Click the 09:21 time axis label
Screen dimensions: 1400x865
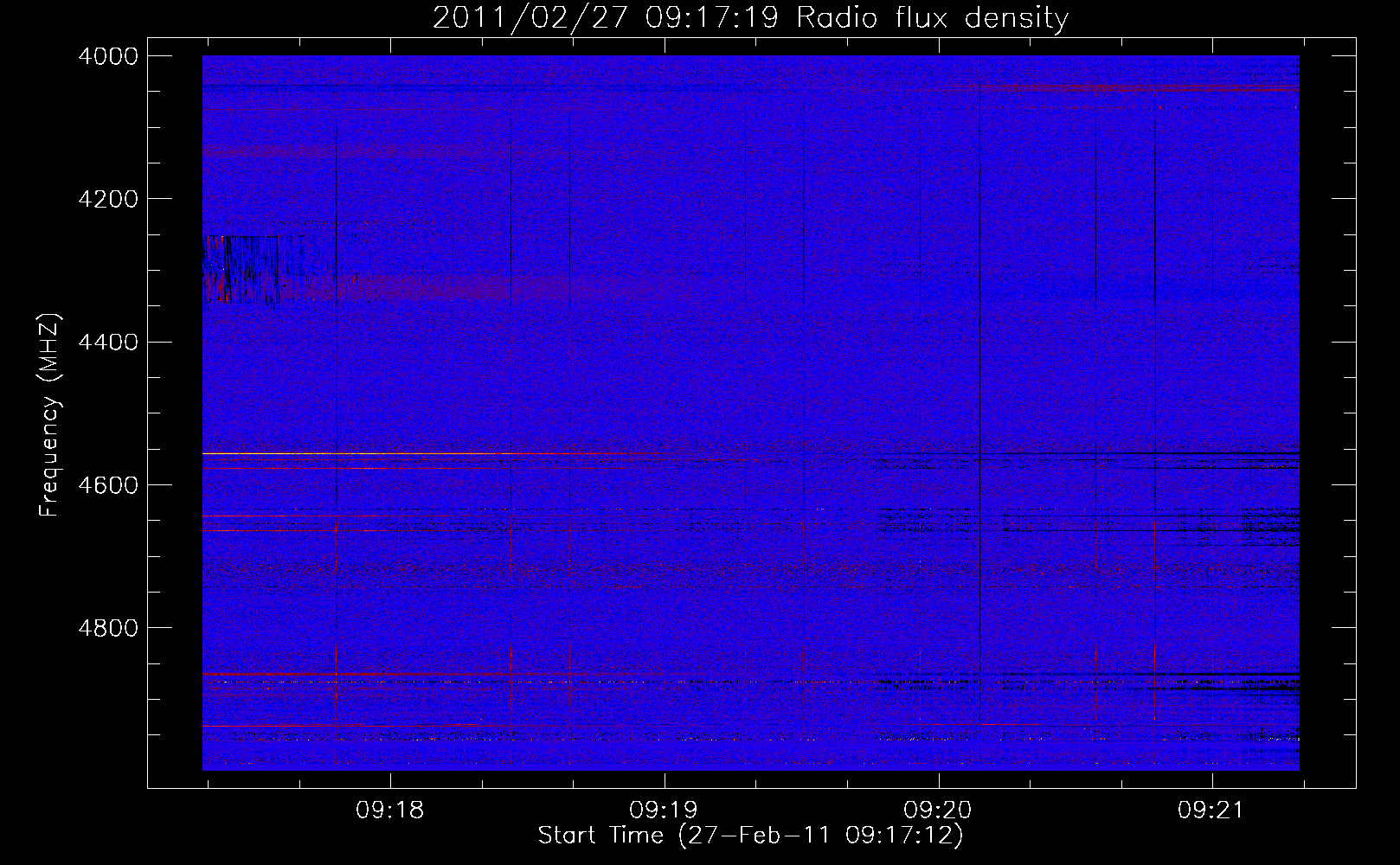1211,811
